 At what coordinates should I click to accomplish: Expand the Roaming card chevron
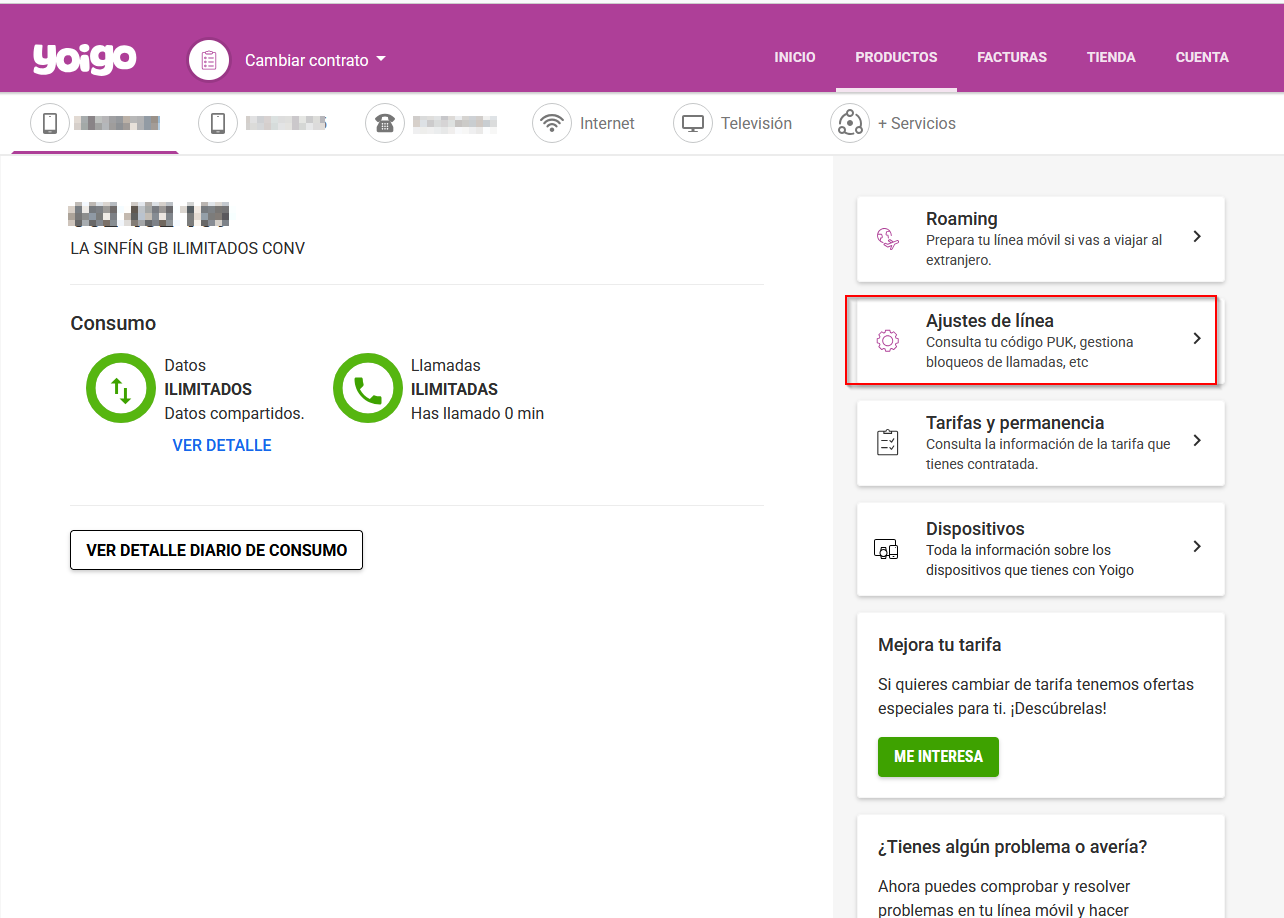tap(1197, 237)
